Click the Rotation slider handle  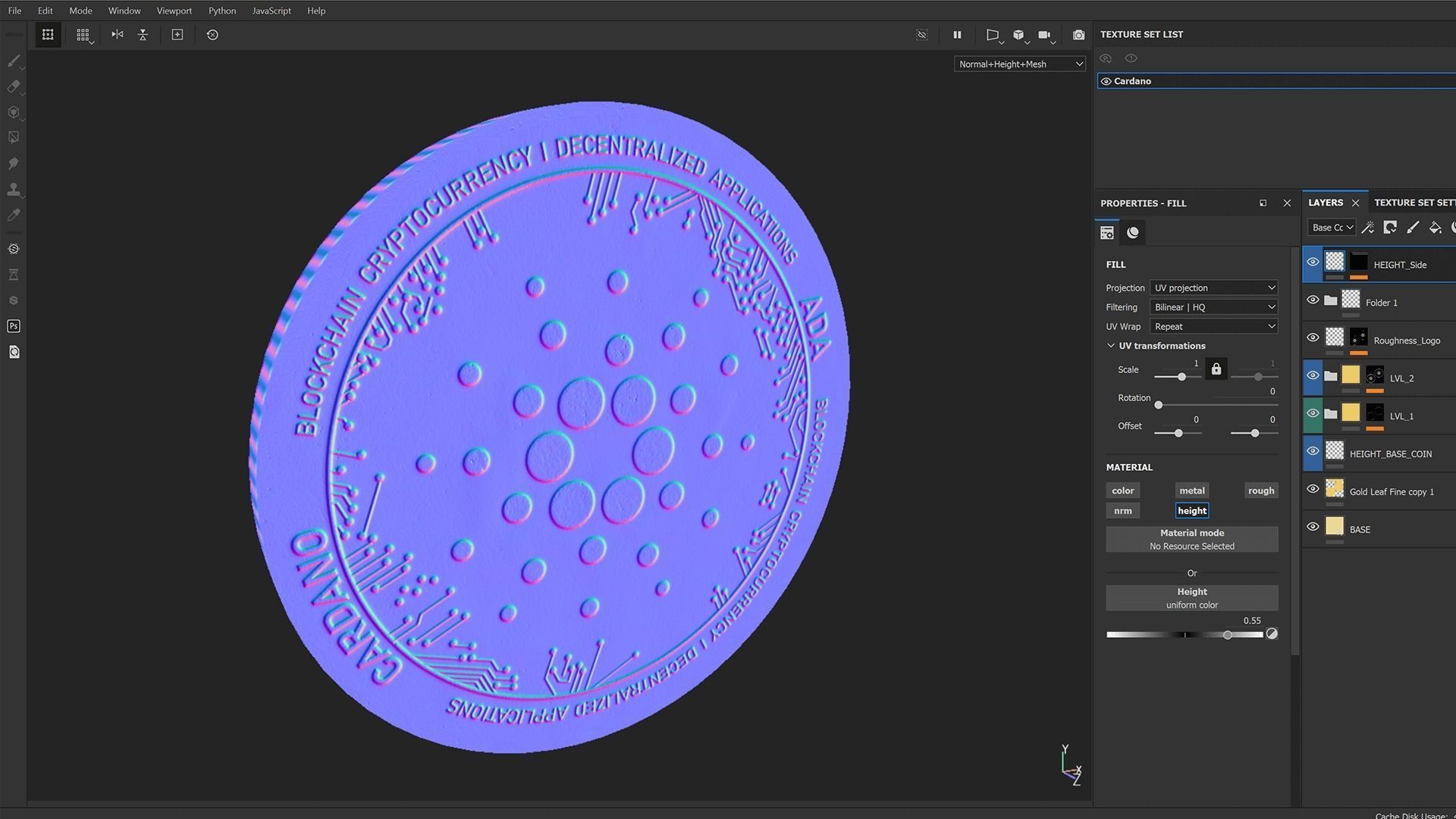tap(1159, 405)
